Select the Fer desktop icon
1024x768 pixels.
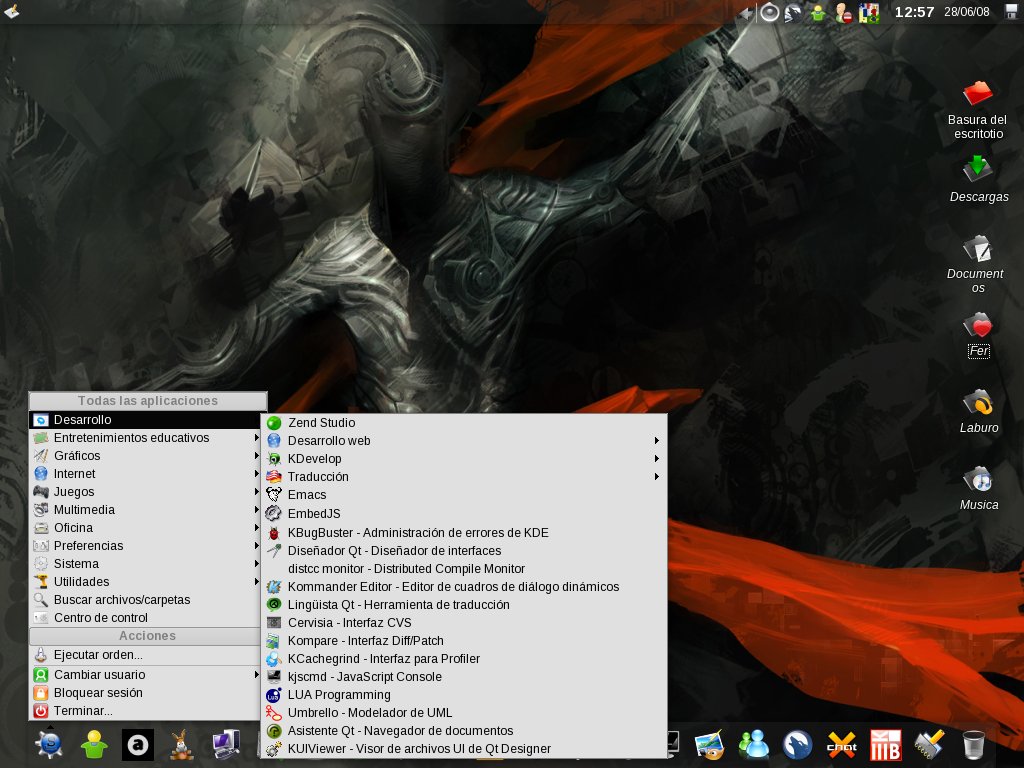click(978, 336)
